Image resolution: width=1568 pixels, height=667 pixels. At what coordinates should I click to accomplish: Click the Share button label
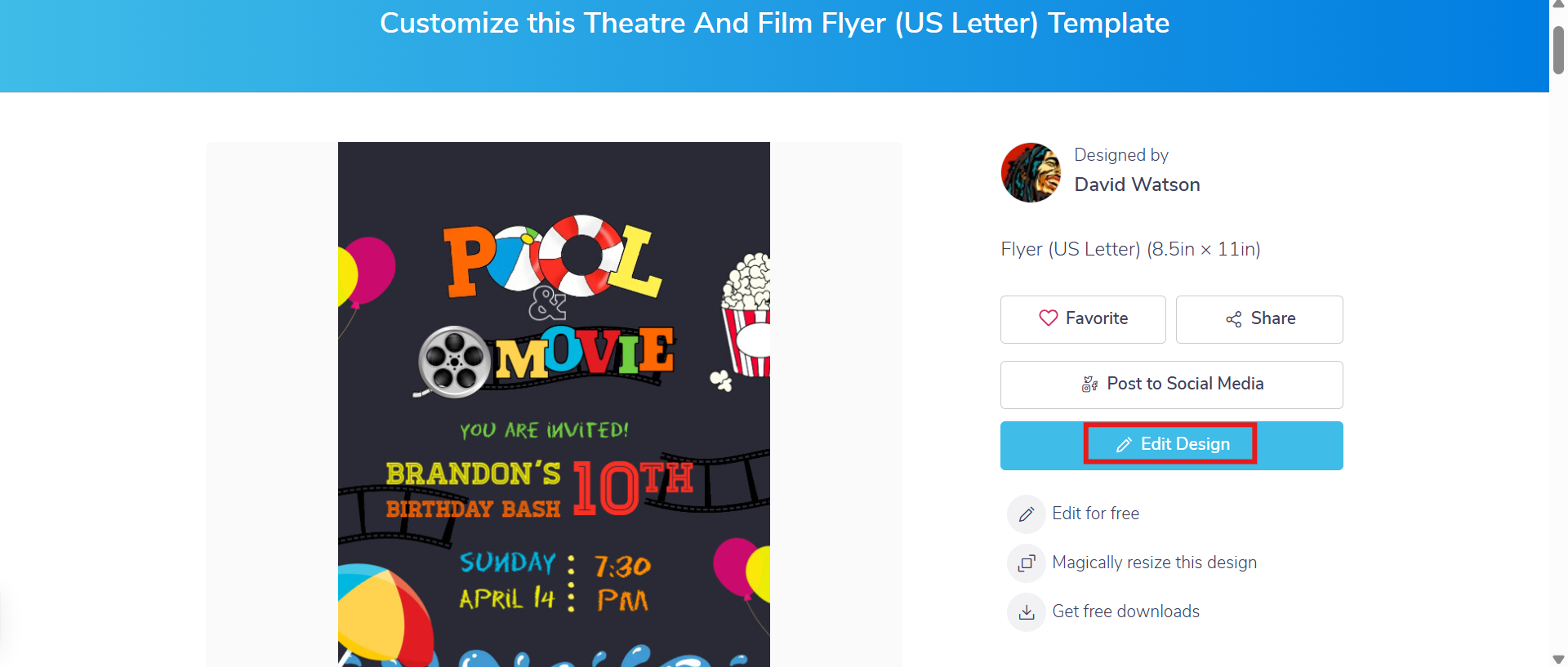click(1272, 318)
